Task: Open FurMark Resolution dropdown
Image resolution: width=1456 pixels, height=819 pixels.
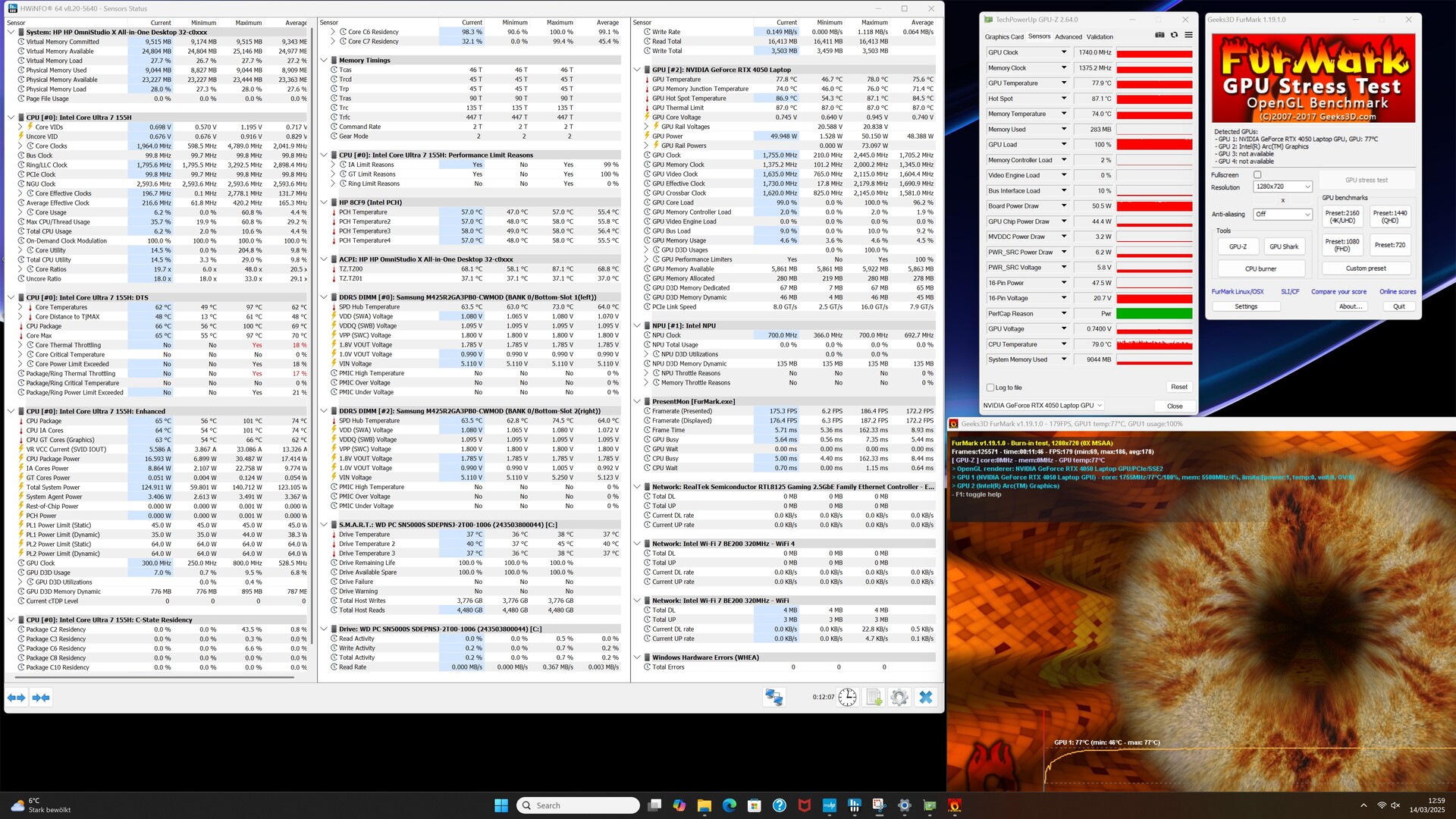Action: [1282, 187]
